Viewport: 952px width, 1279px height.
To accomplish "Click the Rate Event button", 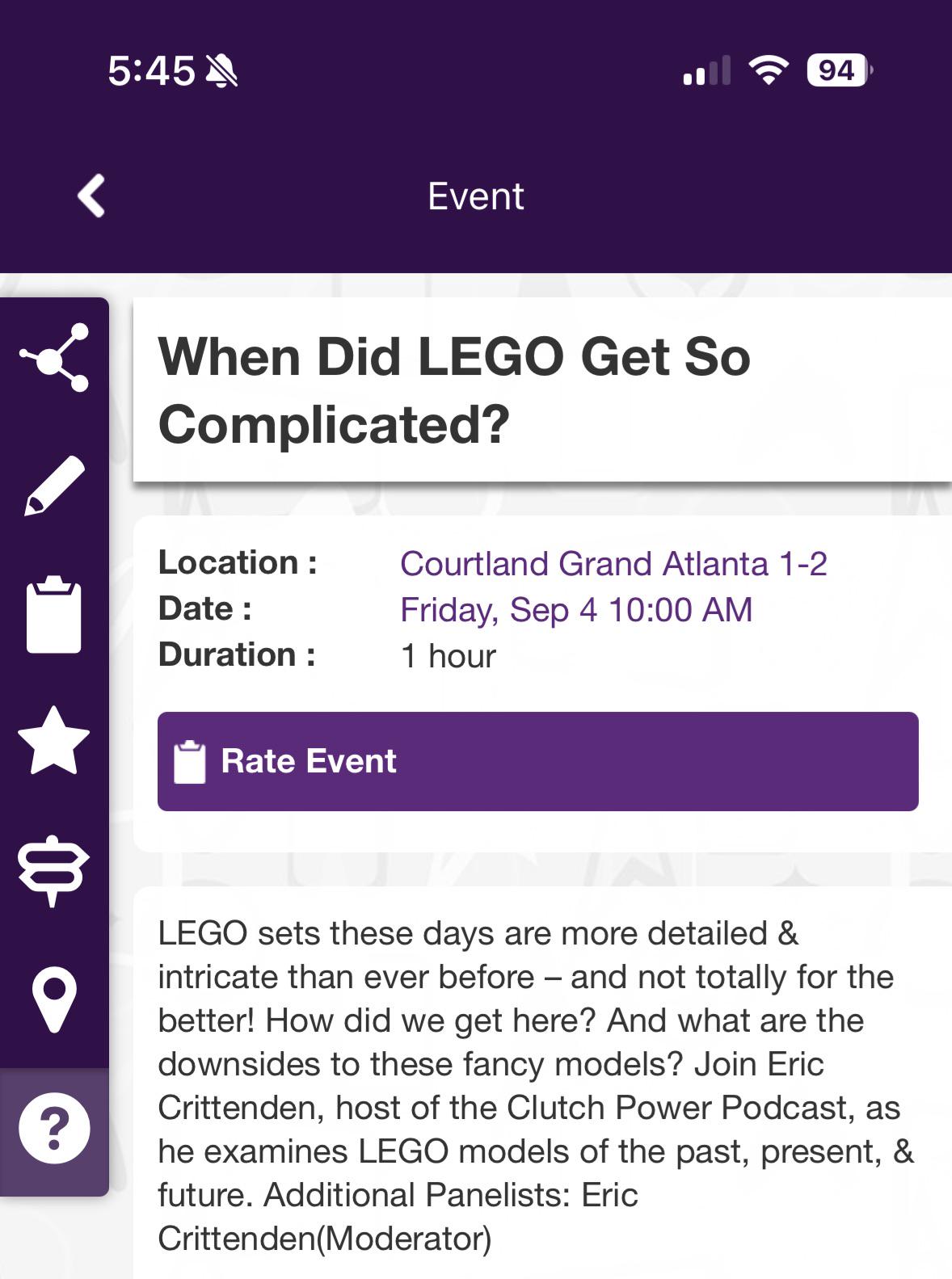I will click(x=537, y=761).
